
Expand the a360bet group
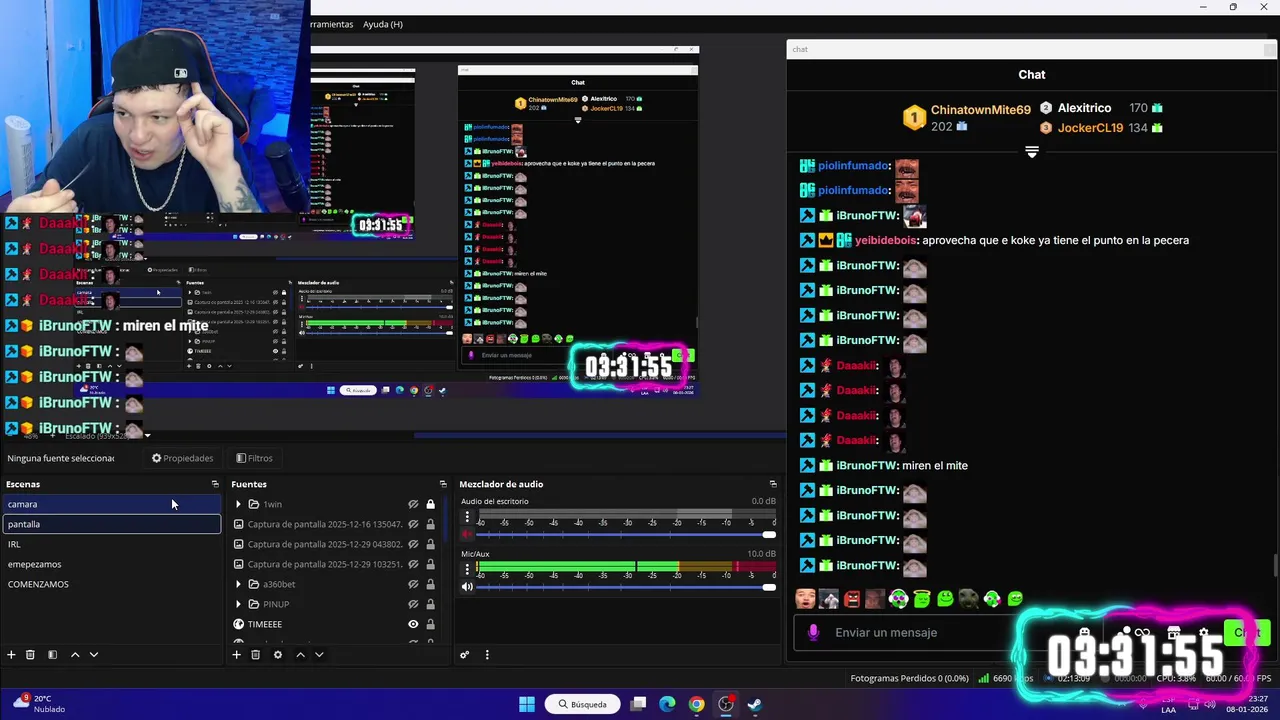tap(238, 584)
